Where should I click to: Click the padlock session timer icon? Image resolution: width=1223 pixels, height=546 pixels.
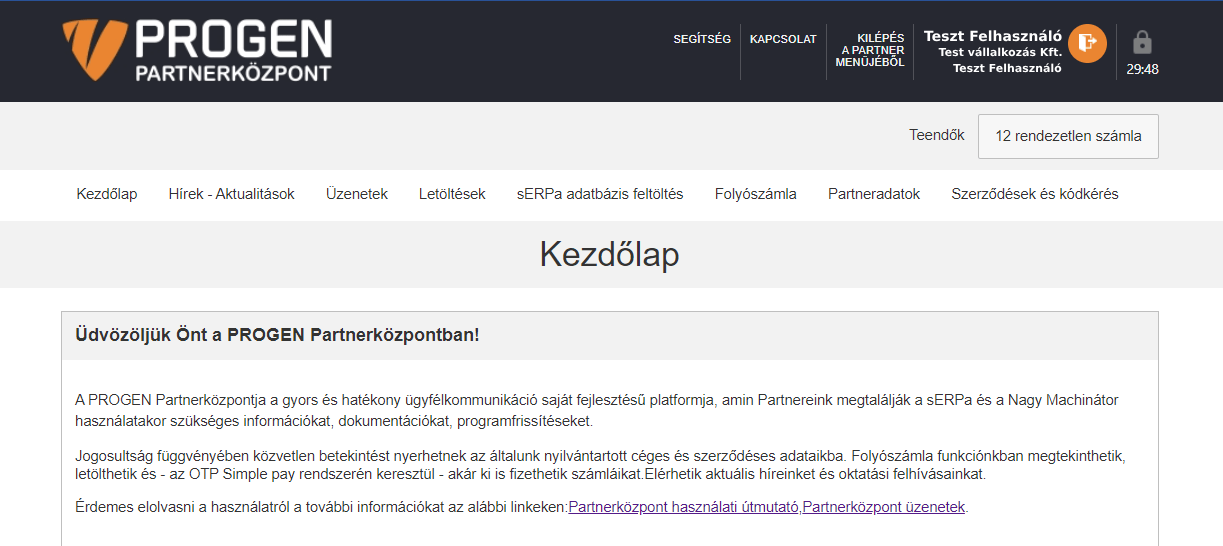pos(1142,42)
